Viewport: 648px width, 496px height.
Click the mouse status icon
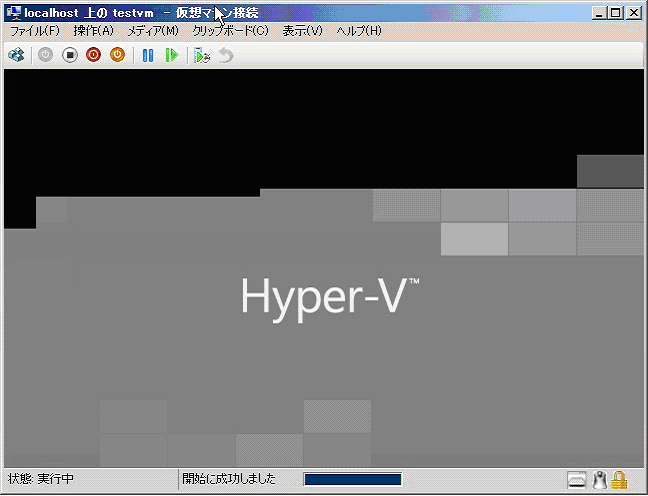tap(599, 480)
